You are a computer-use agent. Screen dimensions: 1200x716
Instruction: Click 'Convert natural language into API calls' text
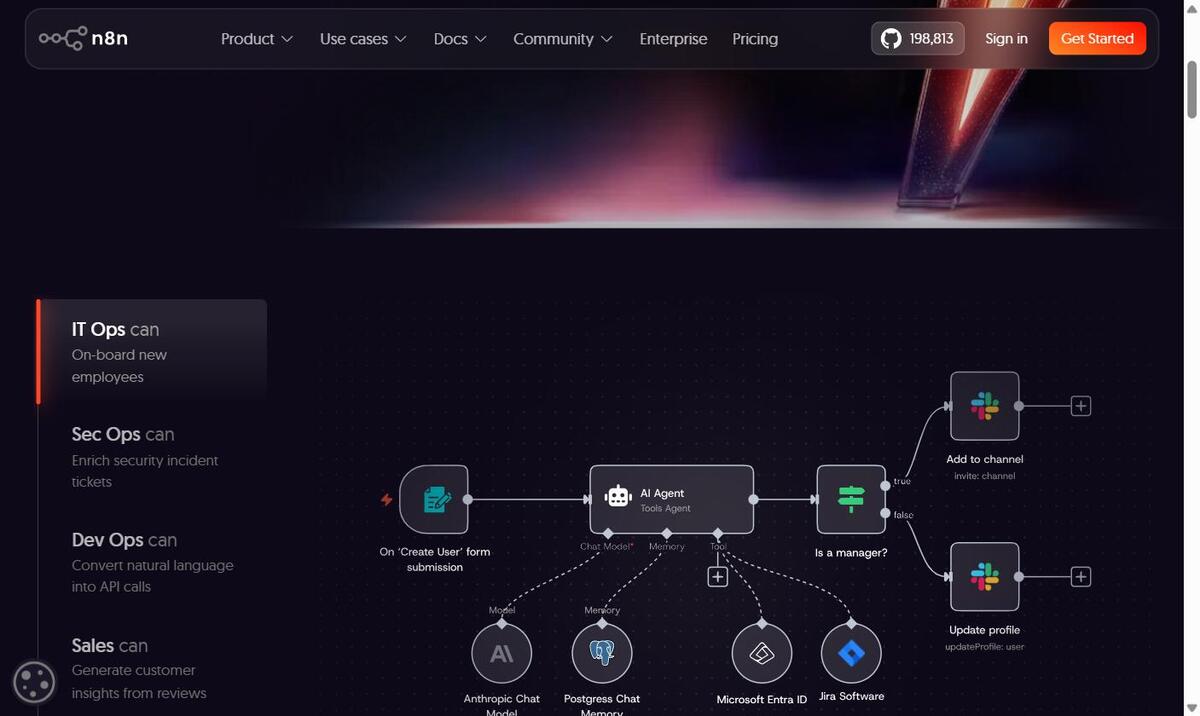point(153,576)
